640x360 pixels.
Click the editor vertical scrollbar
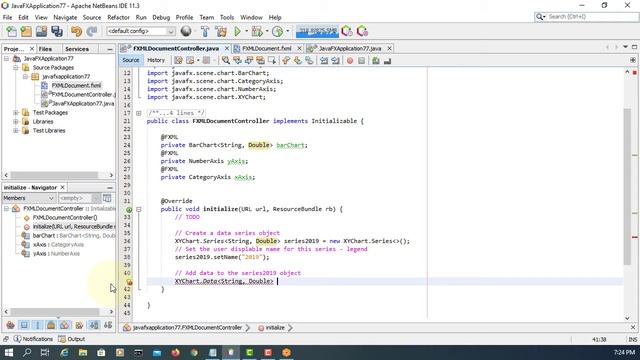(627, 187)
